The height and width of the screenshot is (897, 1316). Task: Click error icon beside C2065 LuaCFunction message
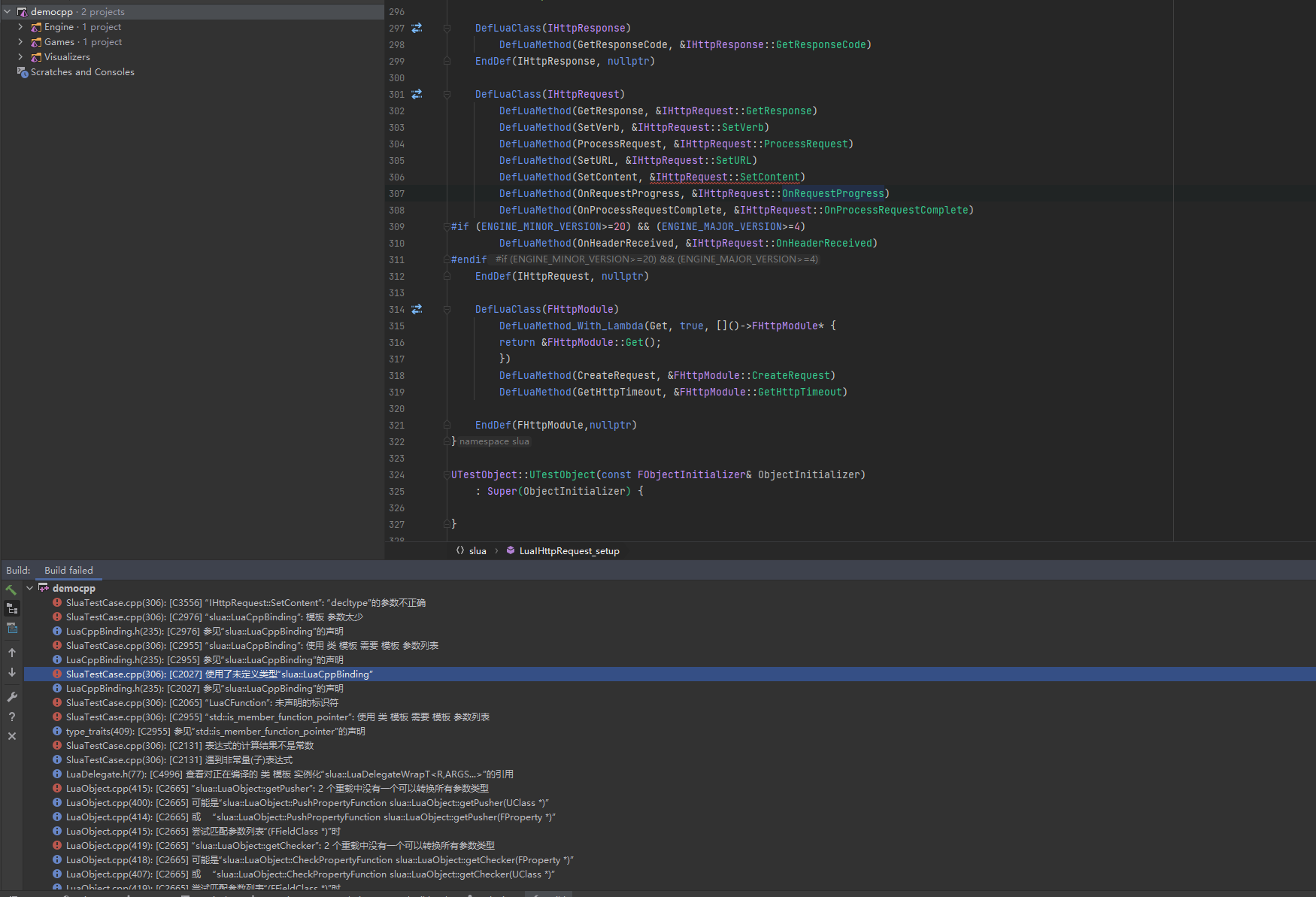57,702
